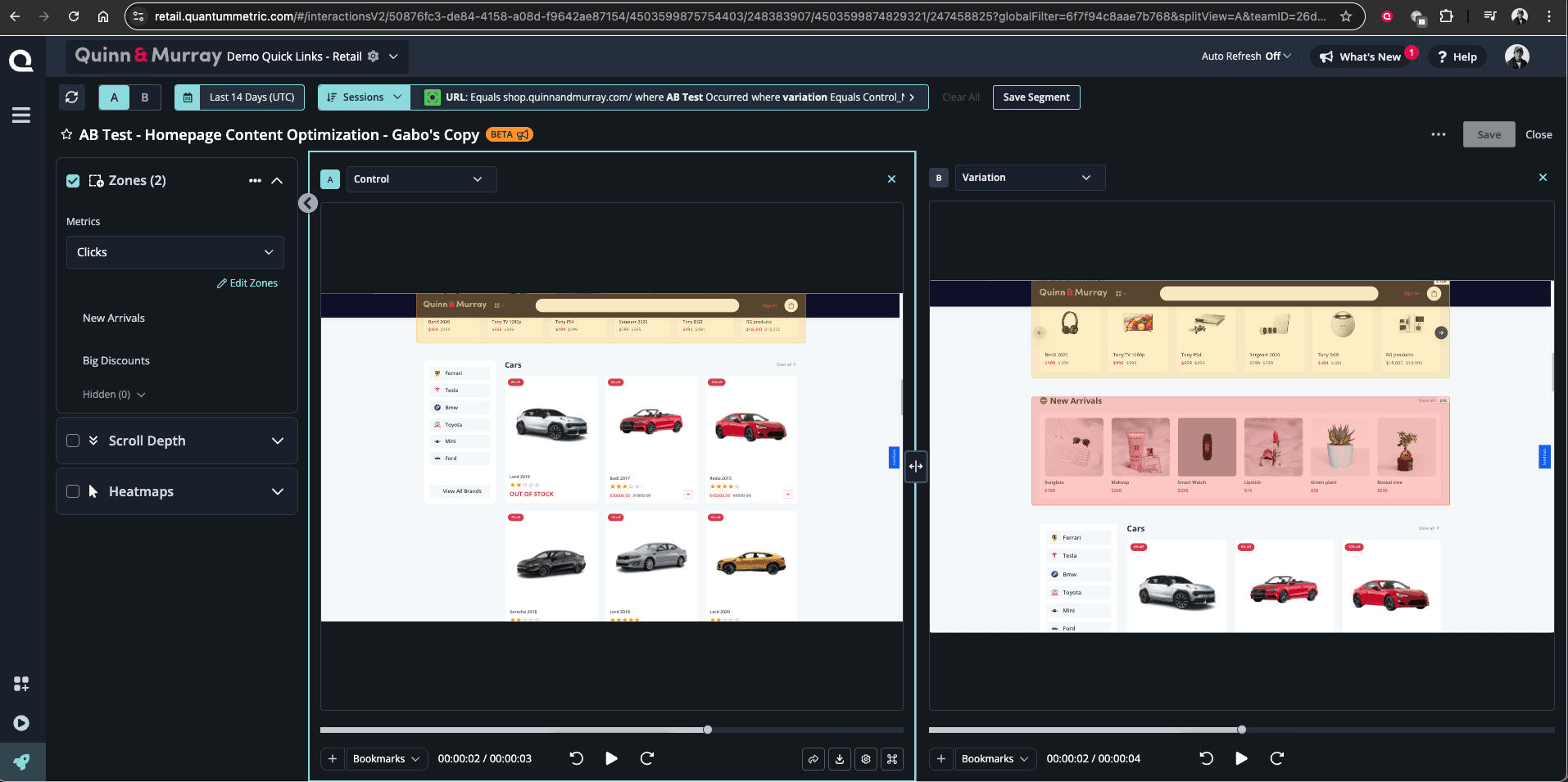Screen dimensions: 1568x782
Task: Click the Edit Zones link
Action: point(247,283)
